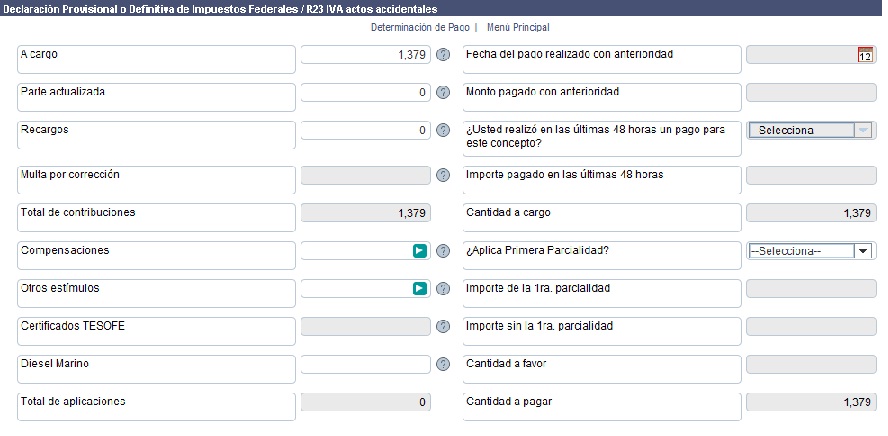Expand the Aplica Primera Parcialidad dropdown
Viewport: 888px width, 436px height.
[811, 251]
